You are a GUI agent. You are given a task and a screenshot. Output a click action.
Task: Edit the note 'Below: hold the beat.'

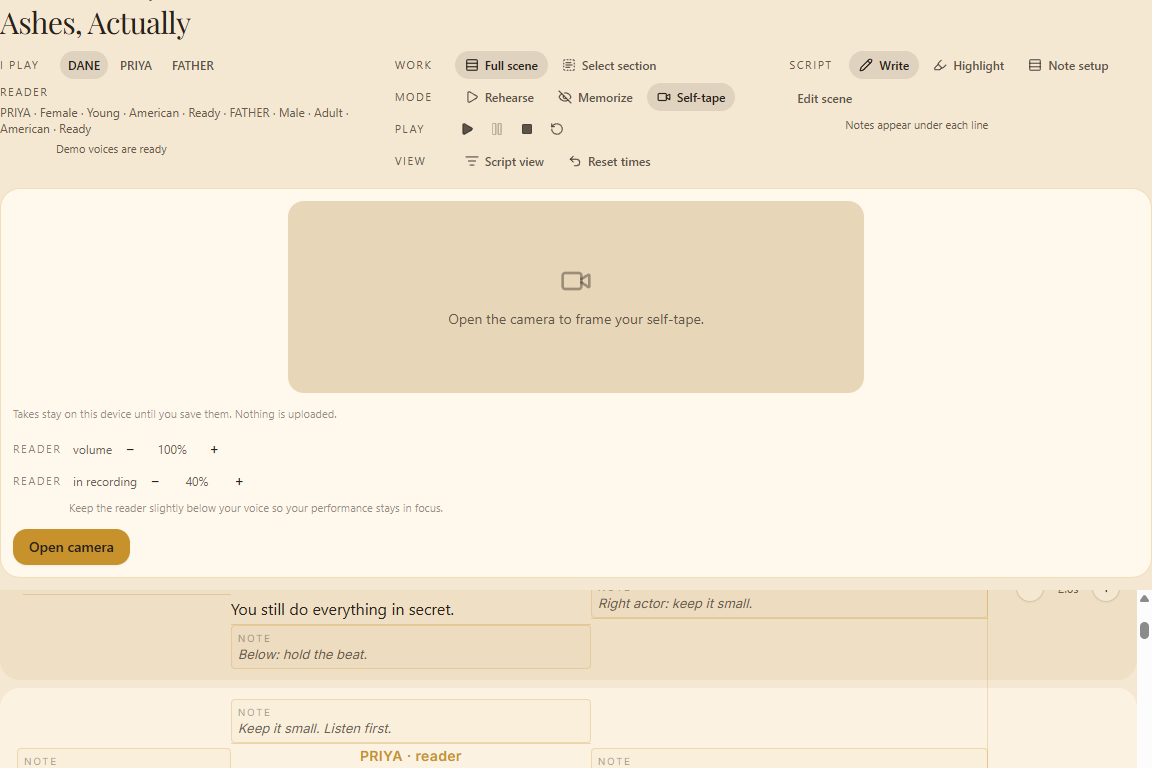click(x=411, y=647)
